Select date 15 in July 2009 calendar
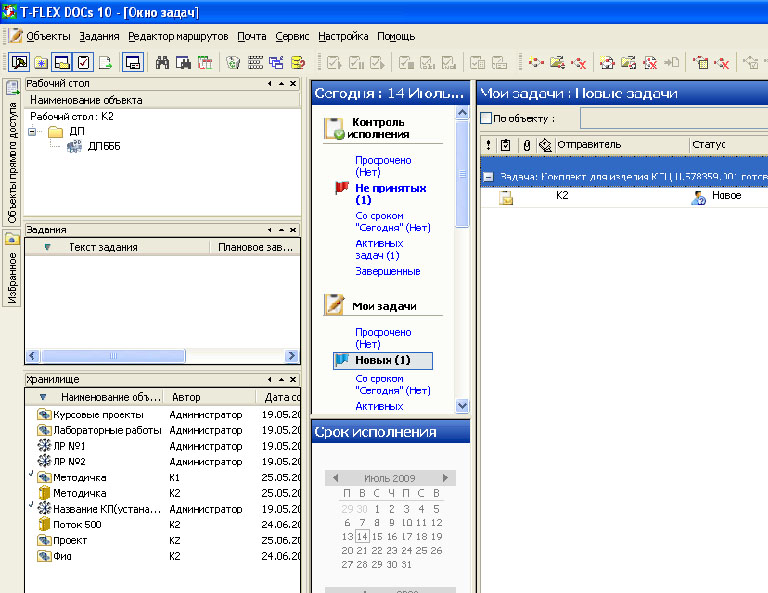This screenshot has height=593, width=768. [x=377, y=537]
